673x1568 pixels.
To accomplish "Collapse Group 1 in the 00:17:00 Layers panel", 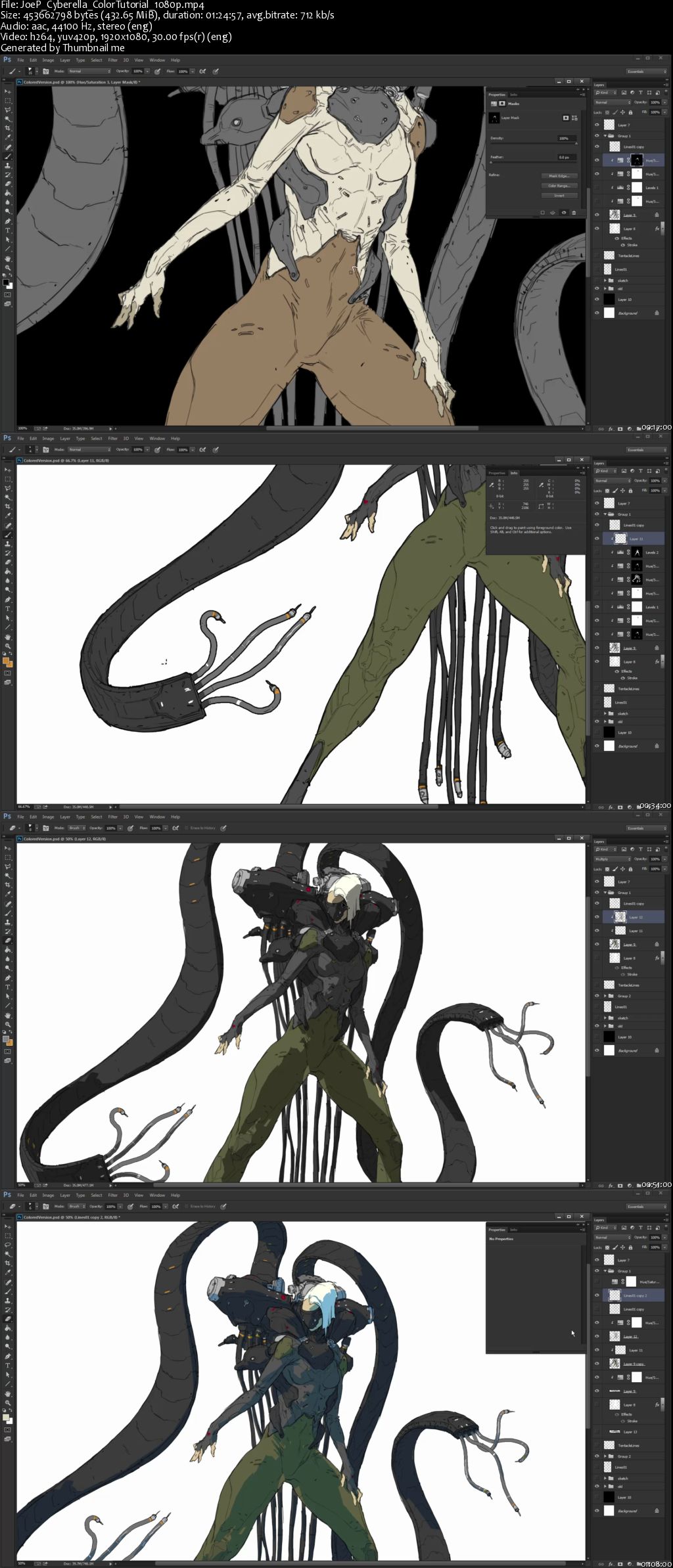I will coord(605,136).
